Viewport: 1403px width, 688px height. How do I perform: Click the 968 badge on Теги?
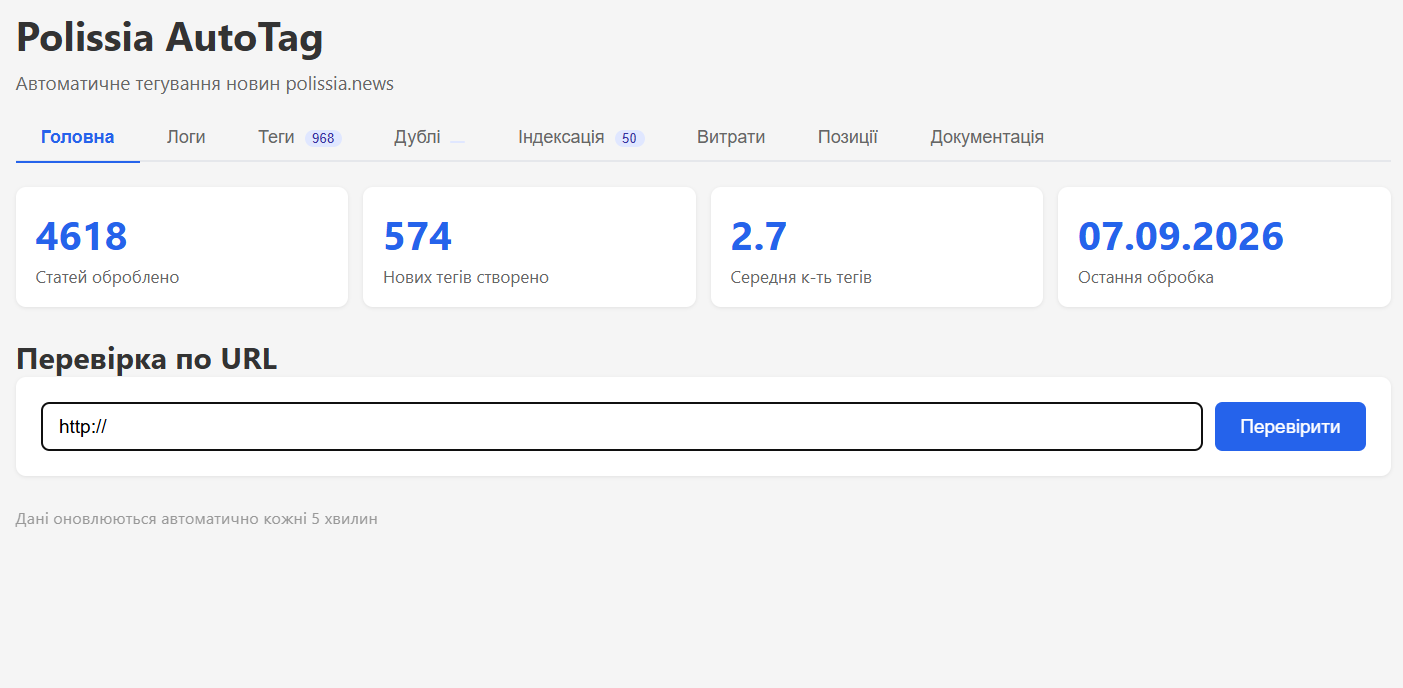323,139
